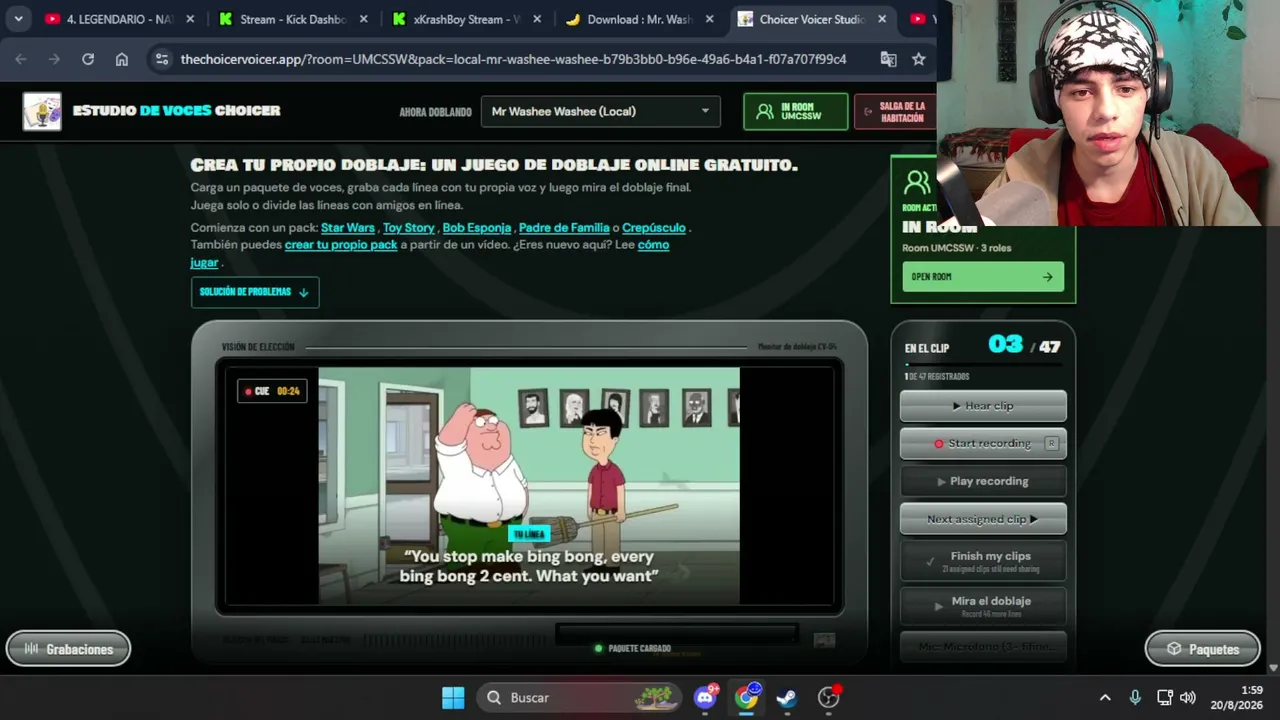Screen dimensions: 1280x720
Task: Click the 'Mira el doblaje' button
Action: click(983, 606)
